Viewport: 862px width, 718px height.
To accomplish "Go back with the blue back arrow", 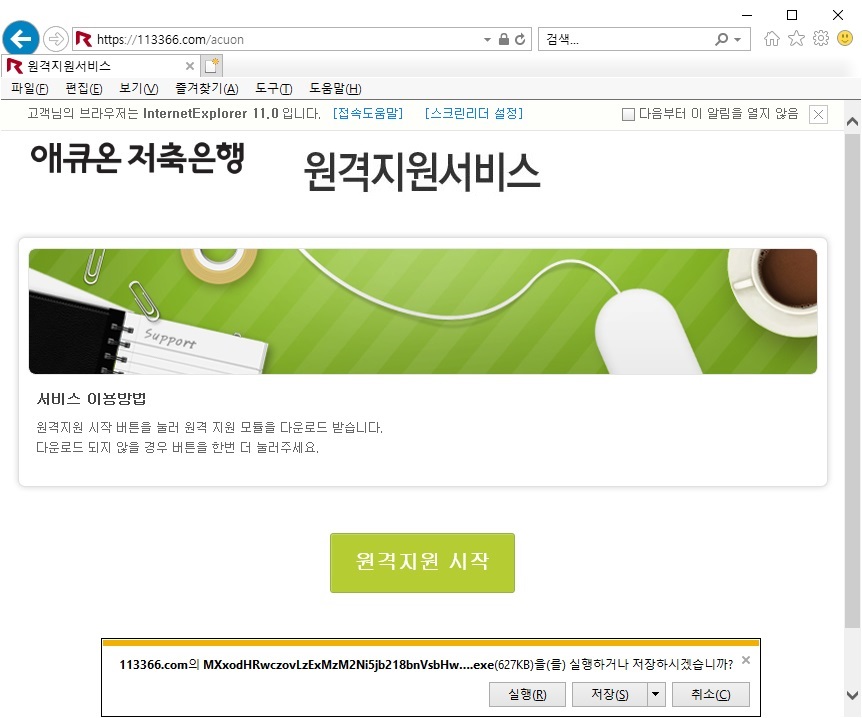I will point(21,39).
